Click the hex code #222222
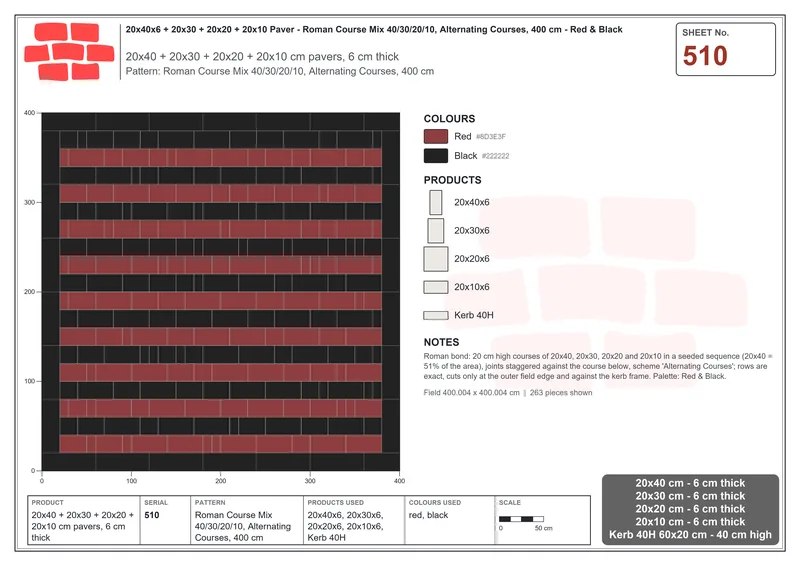The width and height of the screenshot is (800, 566). tap(495, 156)
